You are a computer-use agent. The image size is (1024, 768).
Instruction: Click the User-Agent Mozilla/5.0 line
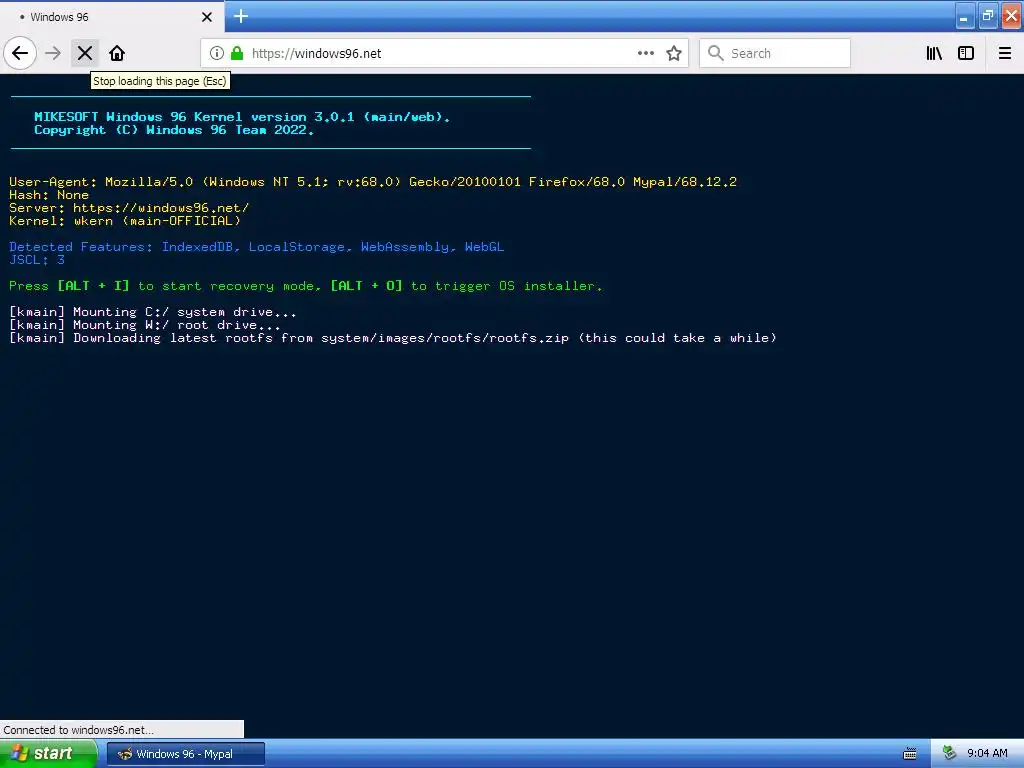tap(373, 182)
